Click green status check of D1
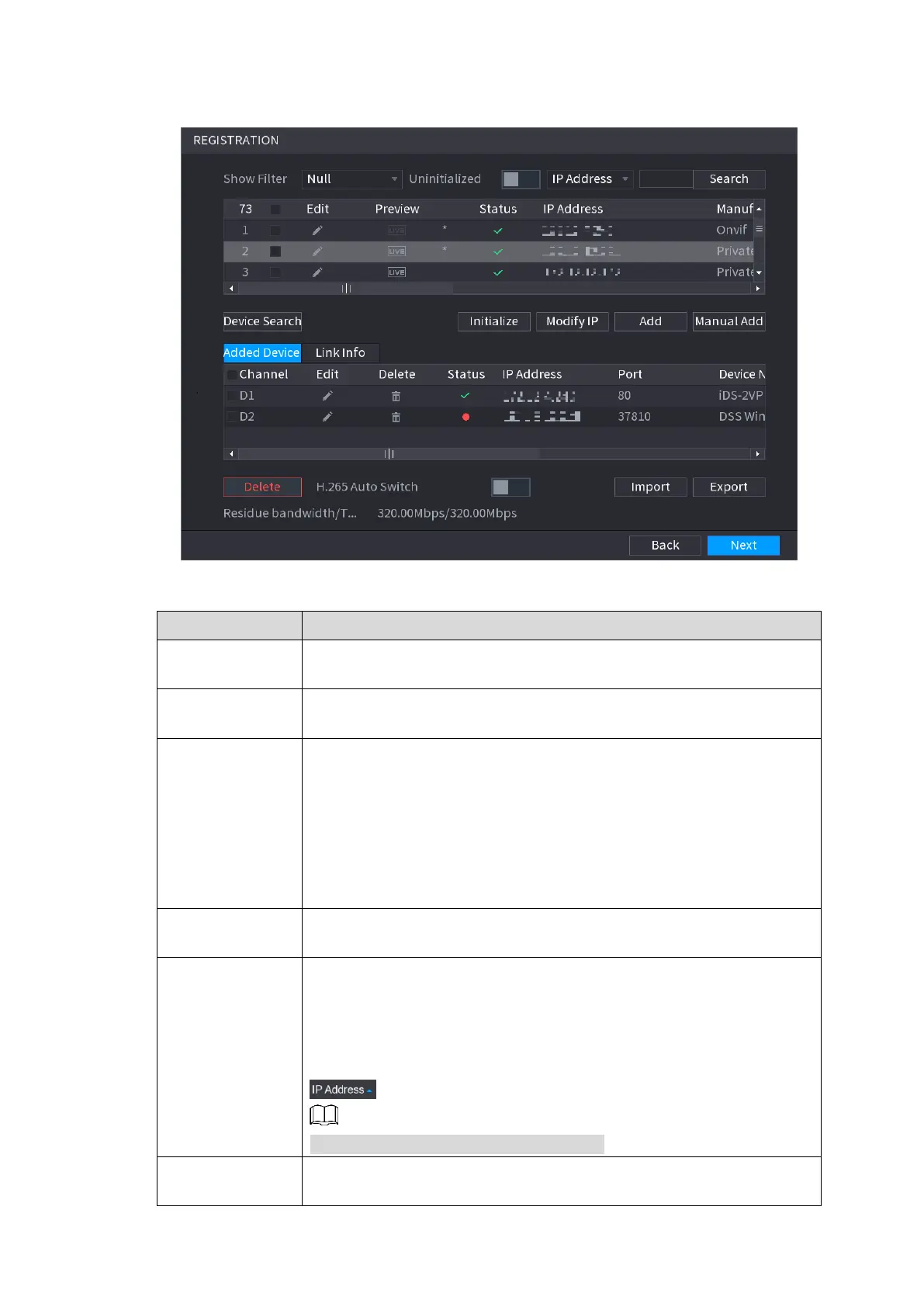Viewport: 924px width, 1307px height. (465, 396)
